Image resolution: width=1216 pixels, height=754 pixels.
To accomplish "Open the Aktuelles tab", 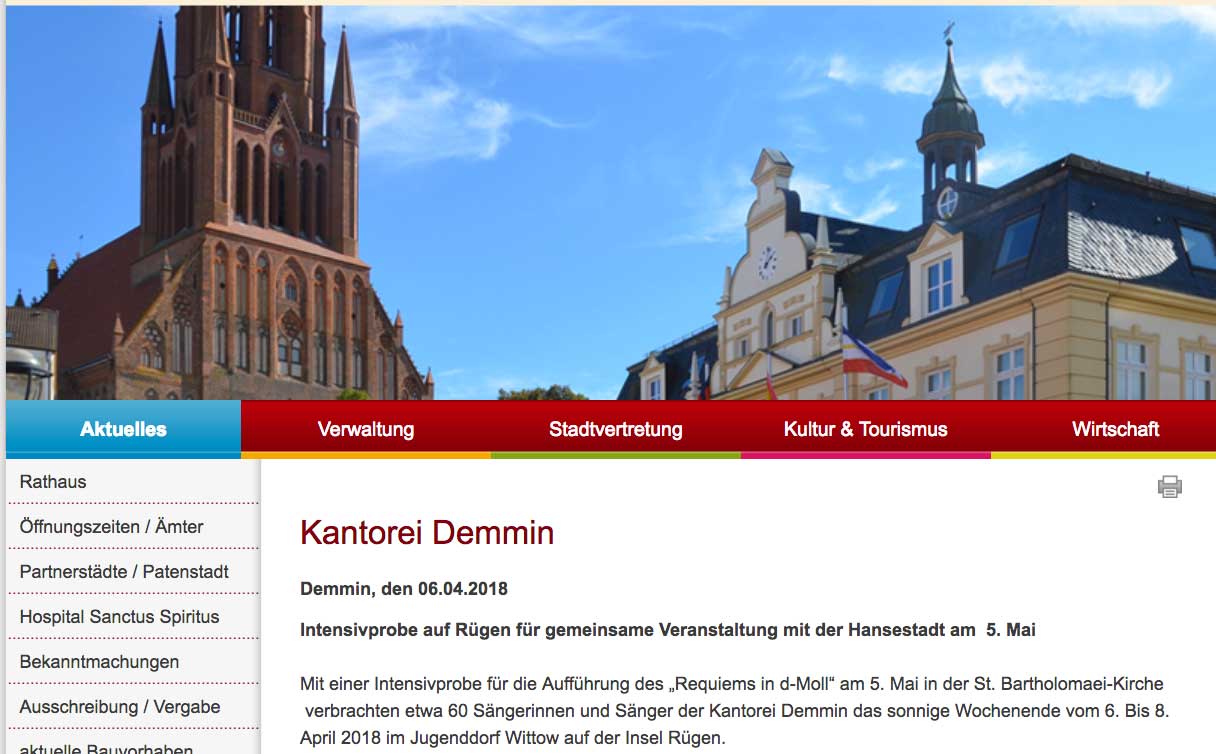I will [123, 429].
